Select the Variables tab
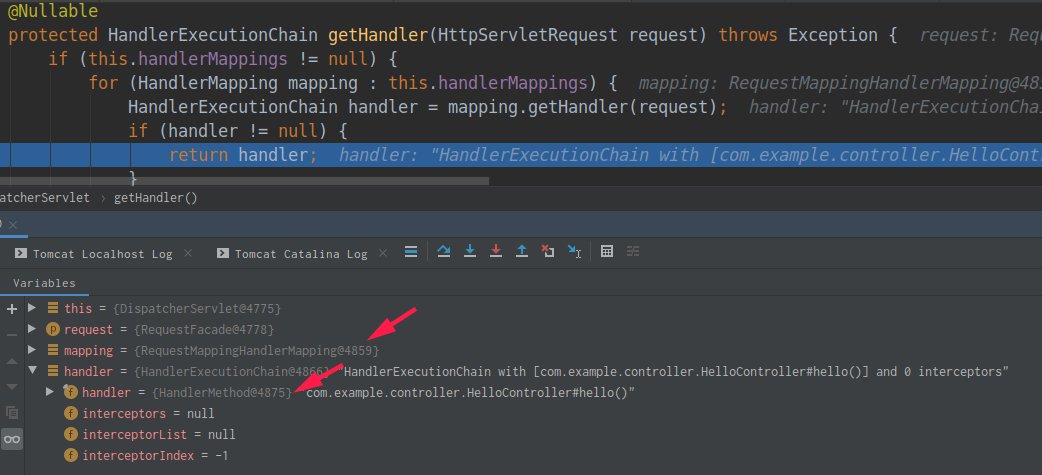Viewport: 1042px width, 475px height. tap(43, 283)
